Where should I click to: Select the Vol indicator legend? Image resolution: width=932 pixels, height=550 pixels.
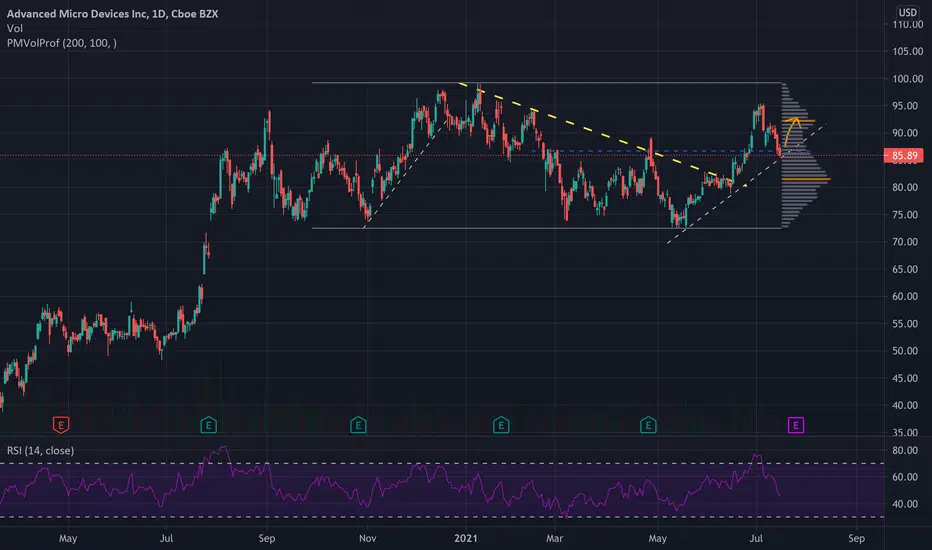pos(15,29)
